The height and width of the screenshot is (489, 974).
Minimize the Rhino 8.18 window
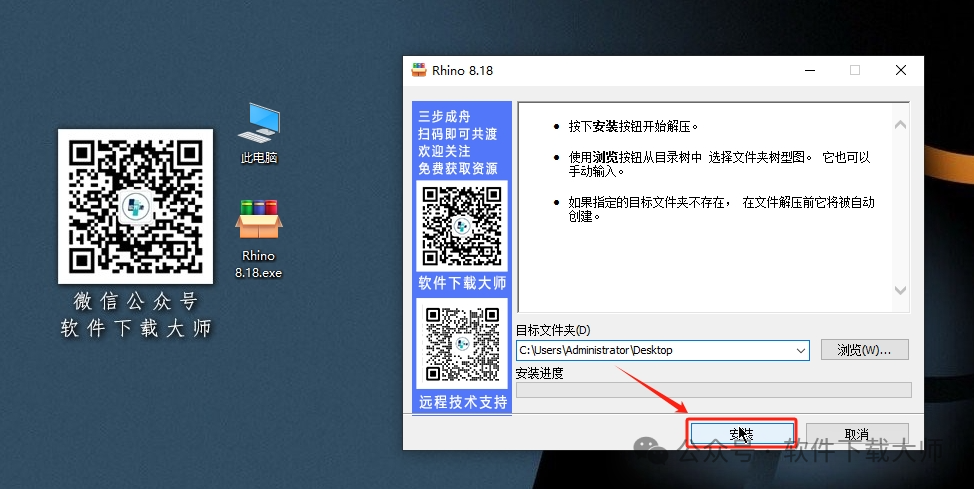click(x=810, y=70)
